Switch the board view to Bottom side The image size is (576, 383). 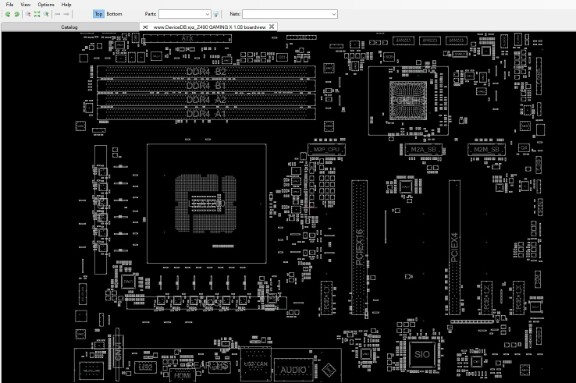pos(114,14)
